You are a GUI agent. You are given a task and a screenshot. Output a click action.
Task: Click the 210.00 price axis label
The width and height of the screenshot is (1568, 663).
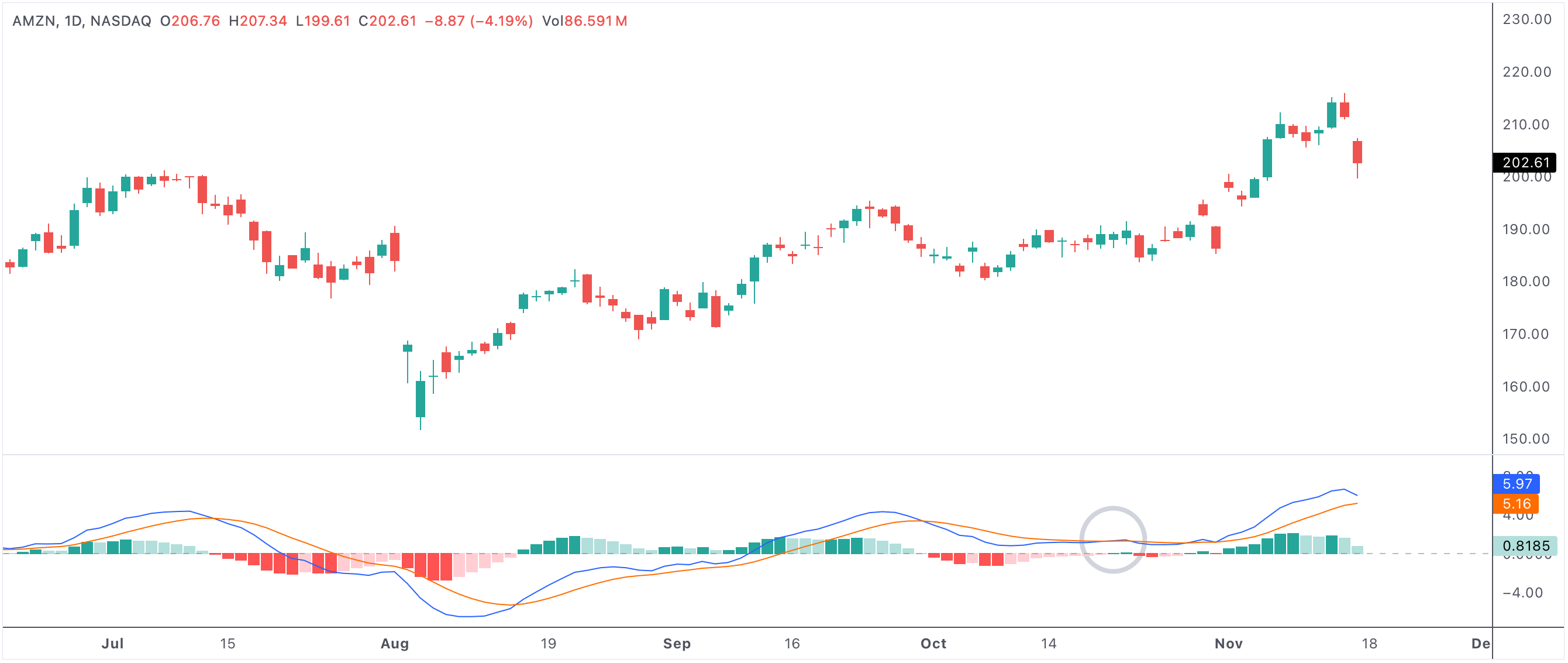1525,125
